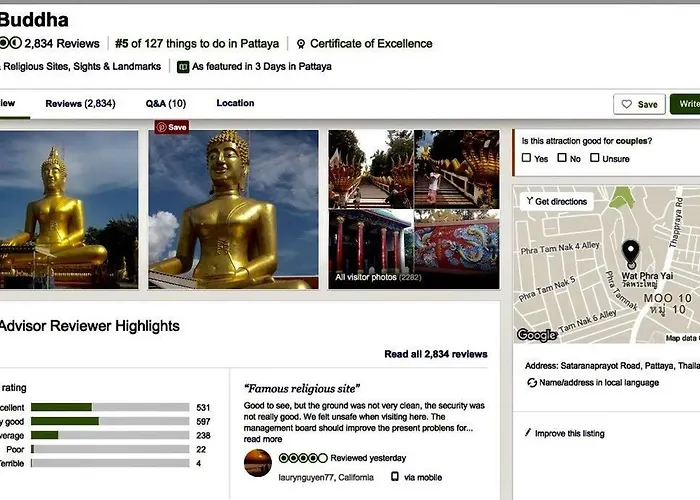This screenshot has width=700, height=500.
Task: Check the Unsure checkbox for couples
Action: pos(595,158)
